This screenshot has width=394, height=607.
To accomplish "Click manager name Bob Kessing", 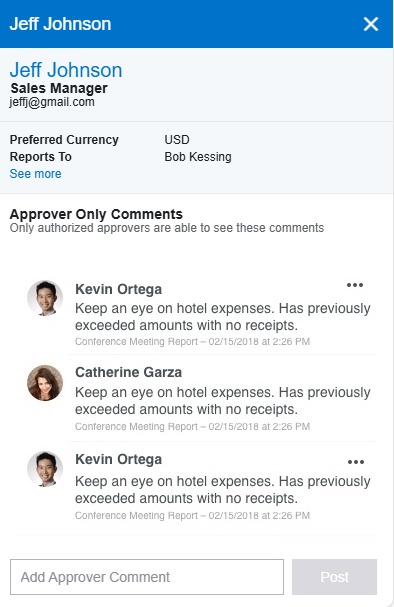I will point(198,157).
